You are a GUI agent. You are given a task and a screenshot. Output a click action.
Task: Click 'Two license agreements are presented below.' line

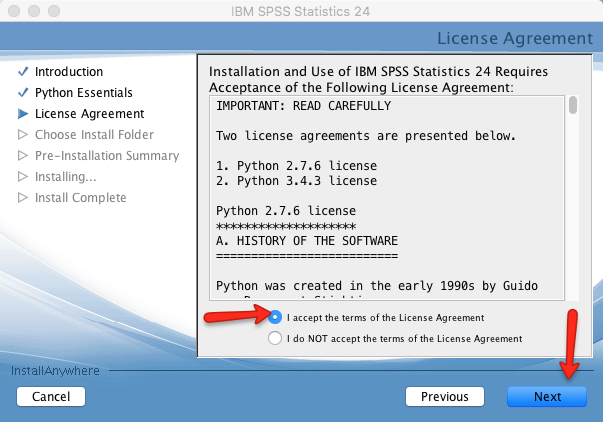tap(366, 136)
